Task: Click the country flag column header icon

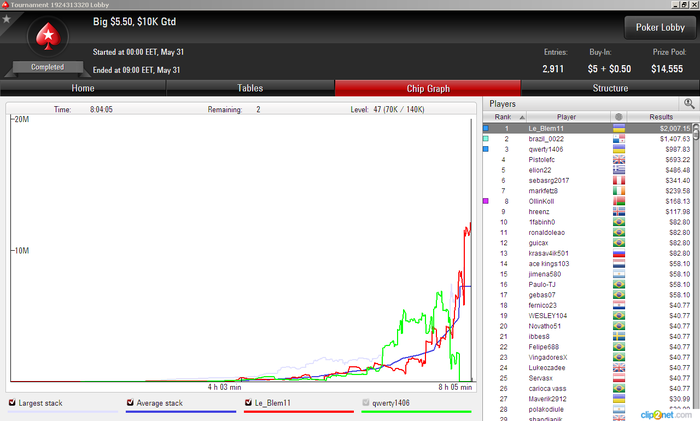Action: tap(618, 117)
